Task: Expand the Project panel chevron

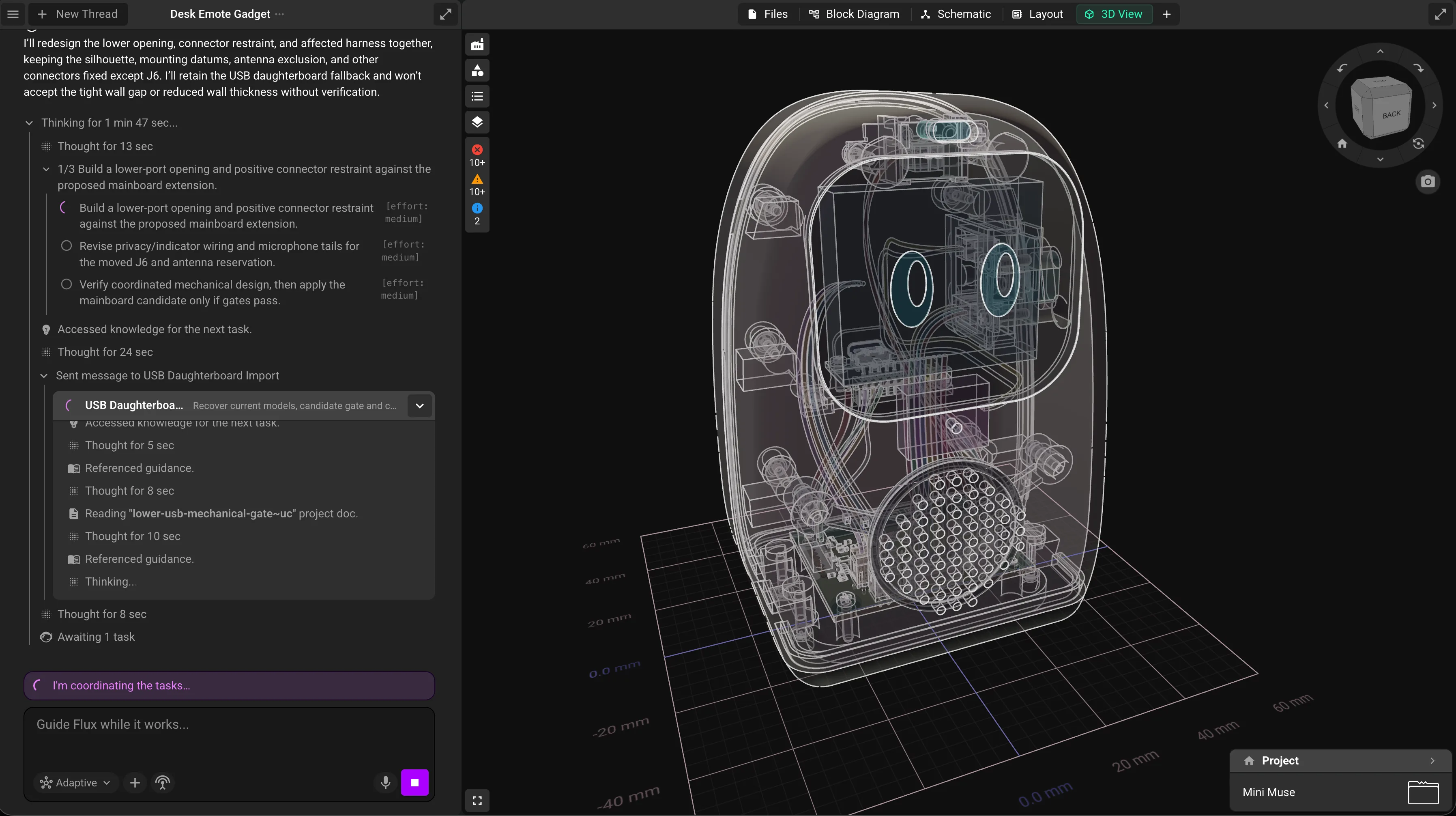Action: click(x=1432, y=760)
